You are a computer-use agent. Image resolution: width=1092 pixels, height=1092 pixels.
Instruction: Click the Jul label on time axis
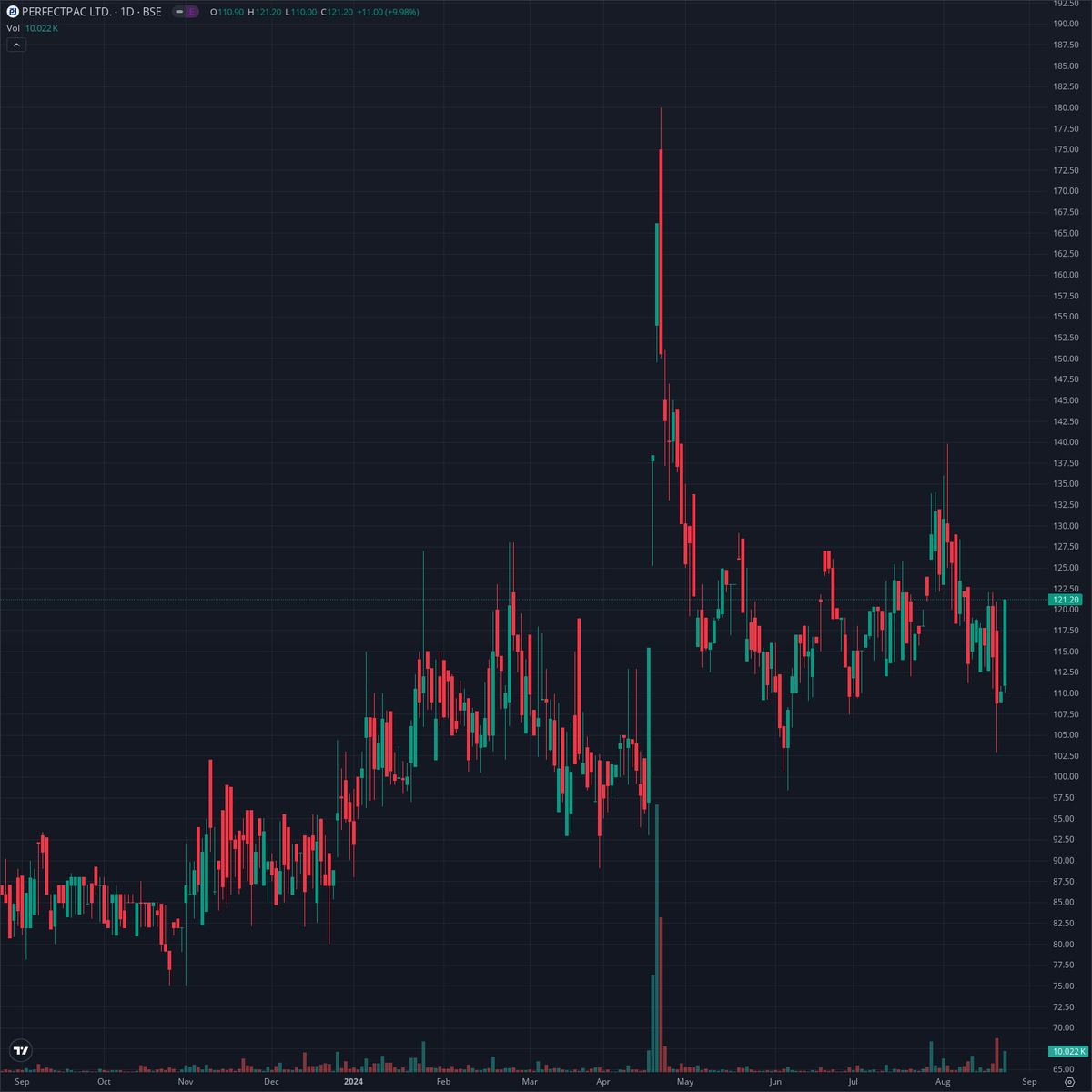(x=853, y=1082)
